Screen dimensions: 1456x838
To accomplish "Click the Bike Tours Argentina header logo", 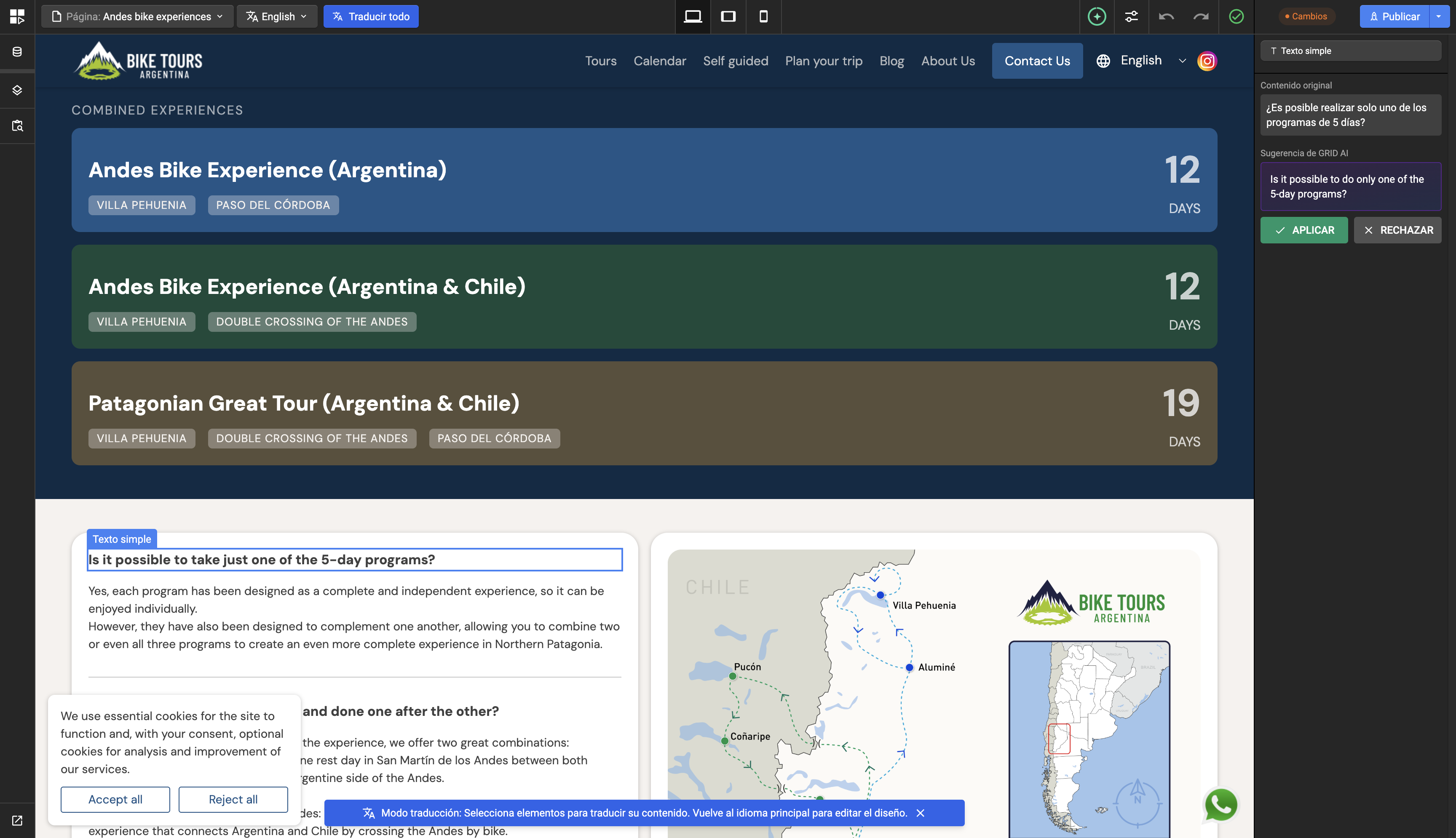I will (138, 61).
